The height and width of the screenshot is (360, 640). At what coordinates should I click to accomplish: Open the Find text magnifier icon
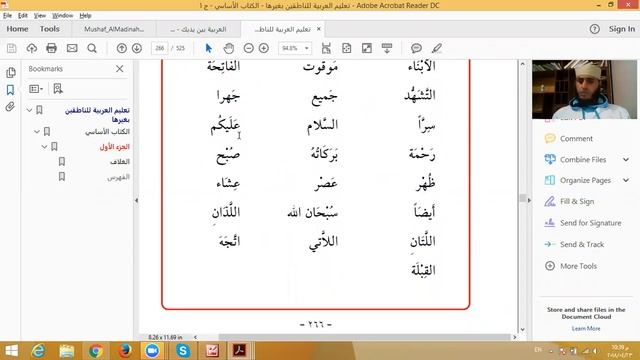[x=92, y=48]
